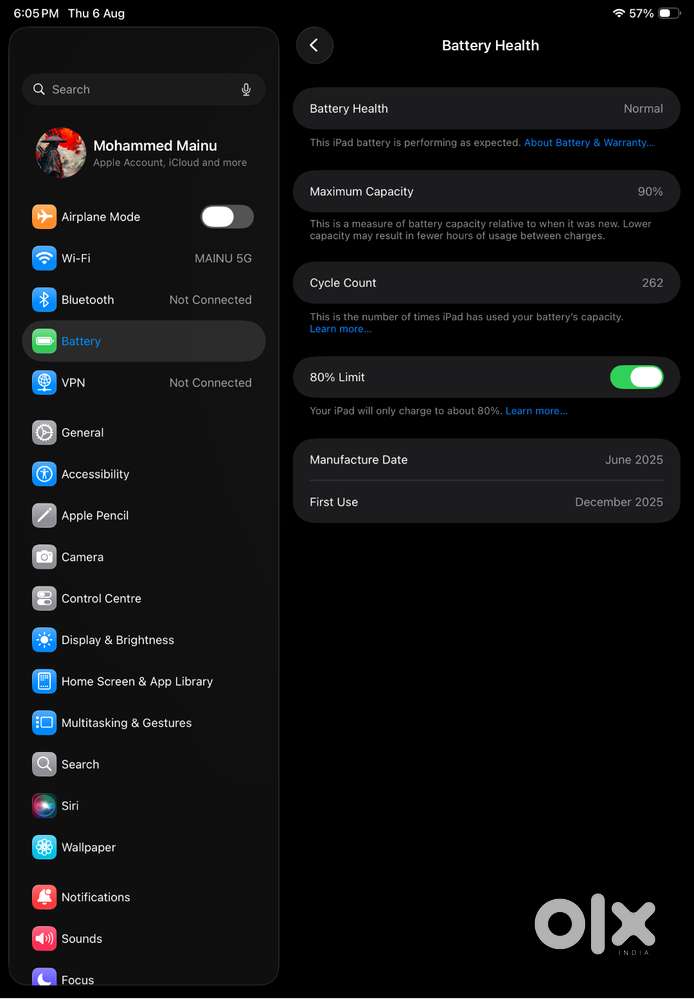Tap the Camera icon in sidebar

[44, 557]
